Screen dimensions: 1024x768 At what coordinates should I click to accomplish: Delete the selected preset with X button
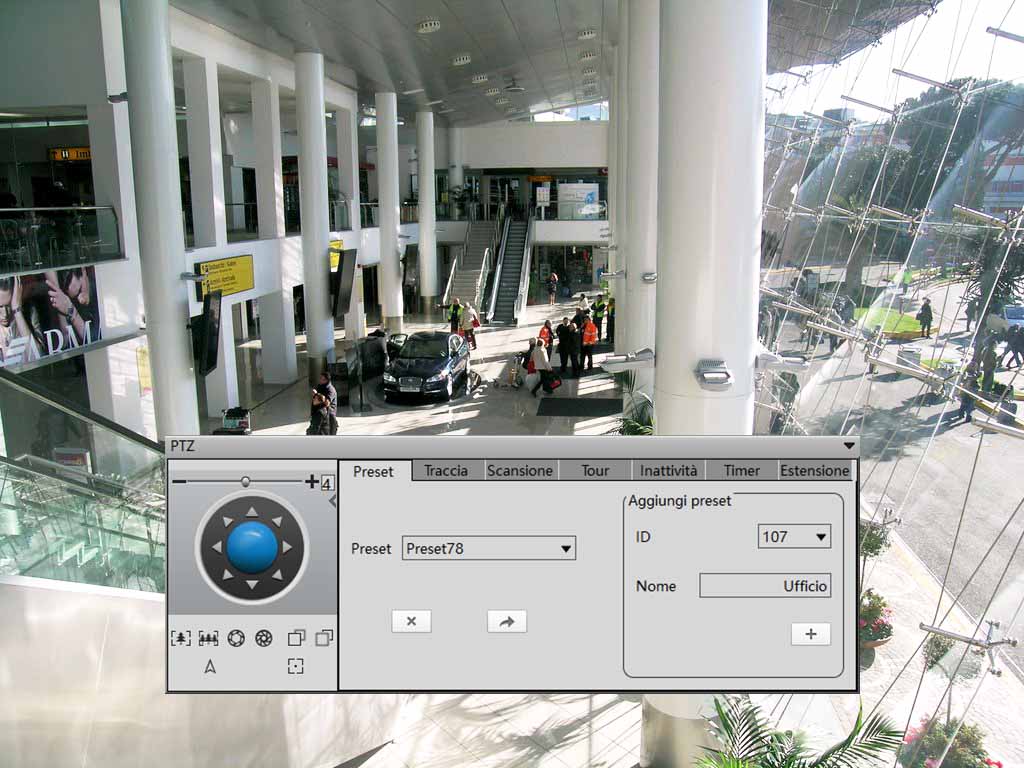[x=411, y=621]
